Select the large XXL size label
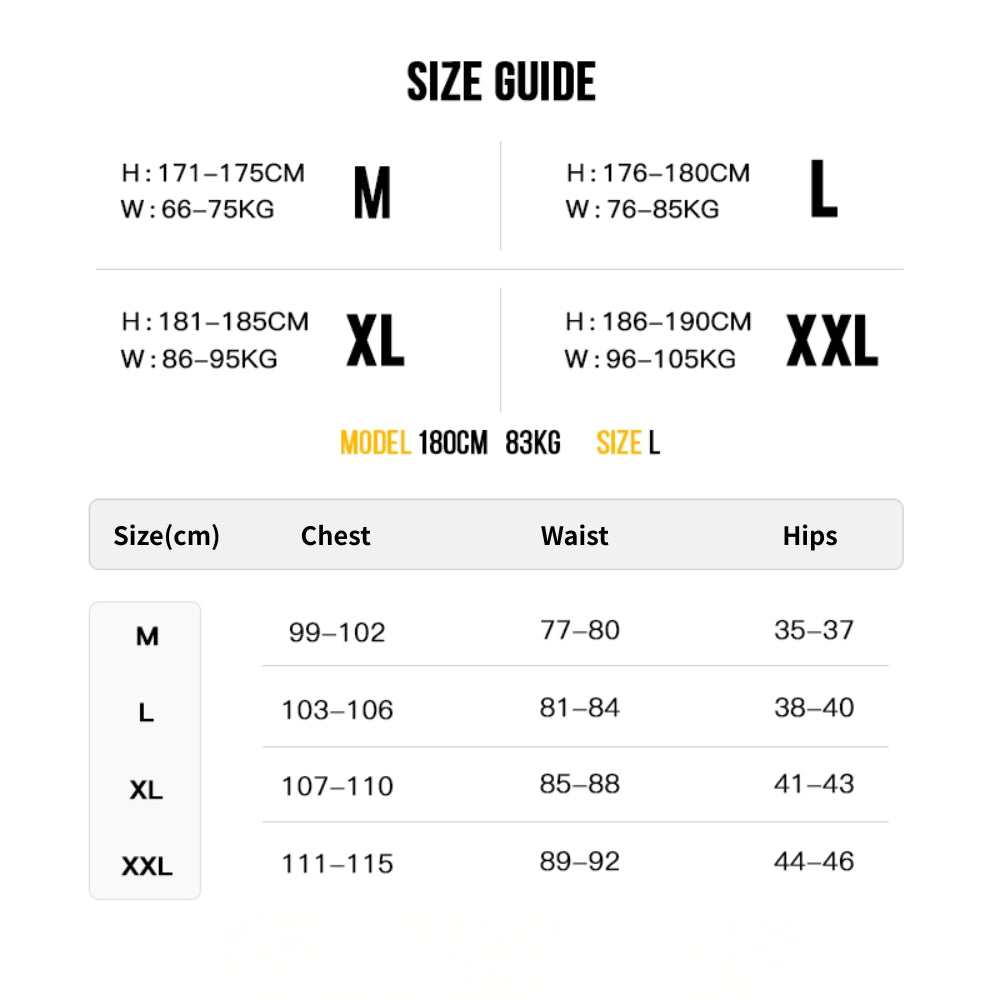 831,340
